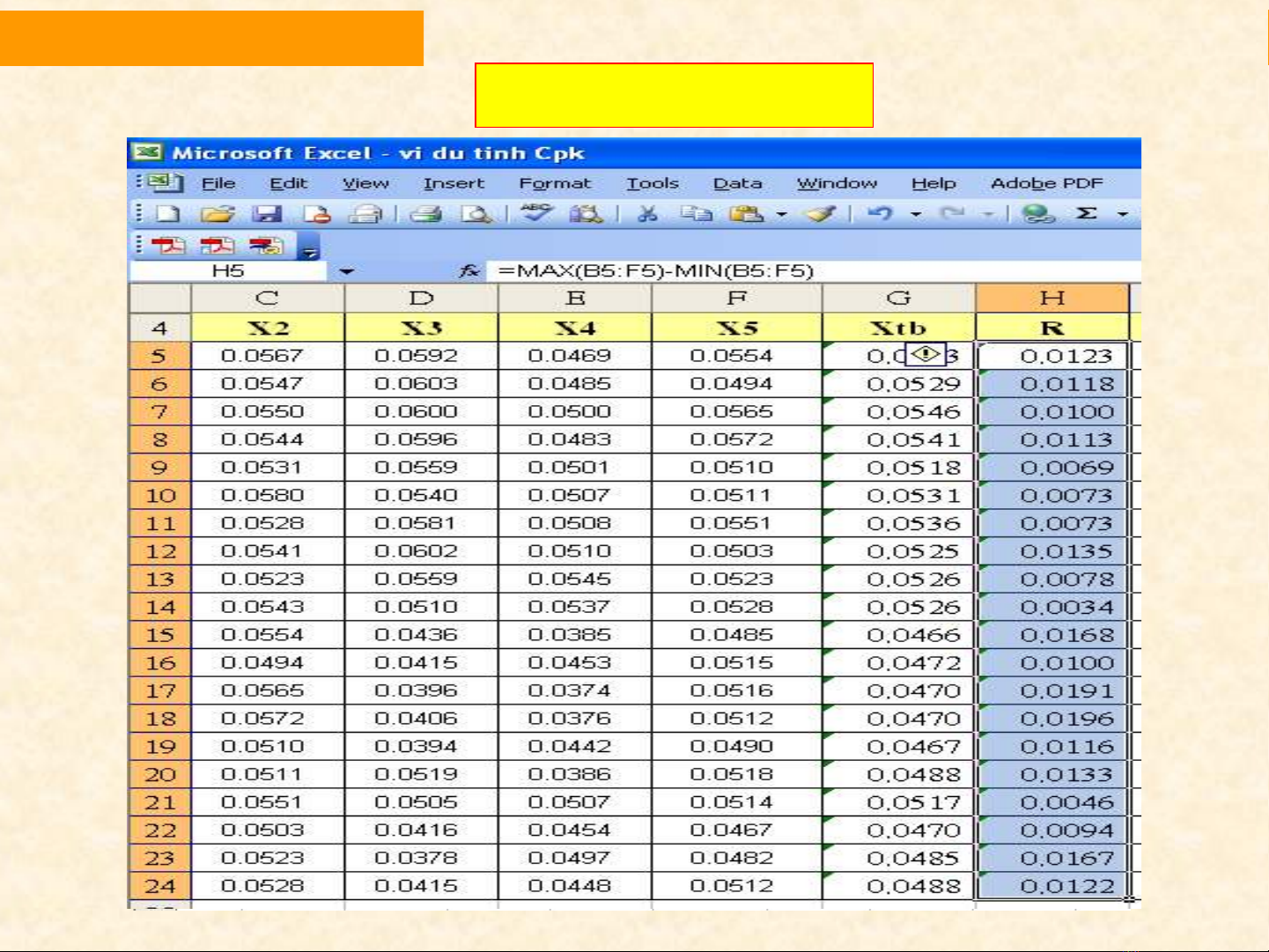
Task: Click the fx Insert Function icon
Action: click(469, 271)
